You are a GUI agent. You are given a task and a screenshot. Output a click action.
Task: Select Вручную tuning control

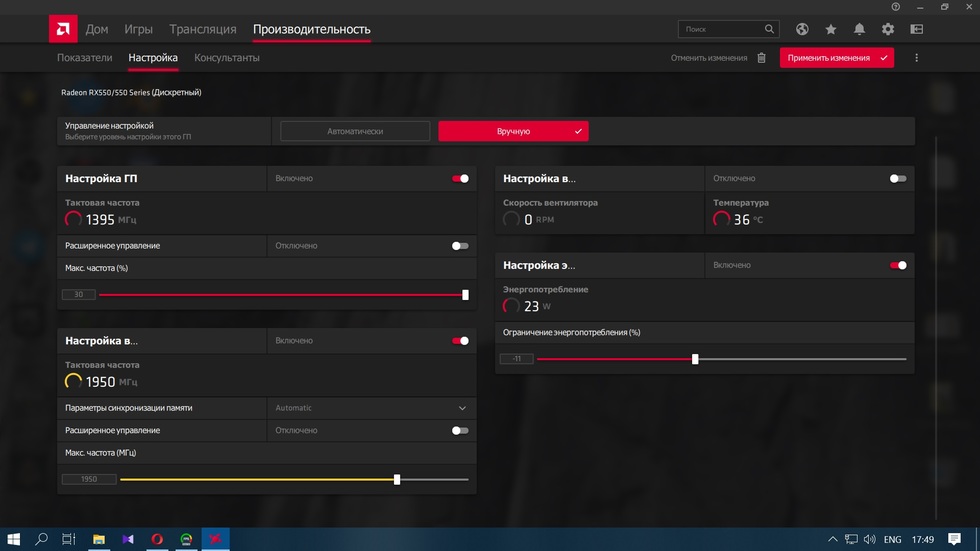click(x=513, y=131)
